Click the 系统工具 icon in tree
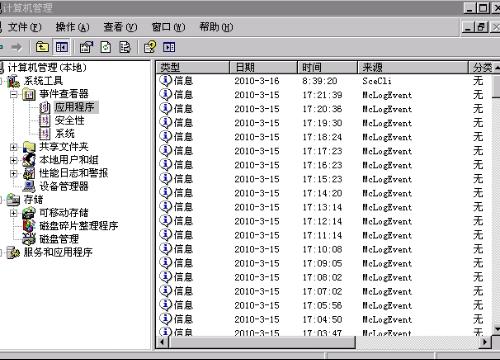Viewport: 500px width, 360px height. (14, 81)
